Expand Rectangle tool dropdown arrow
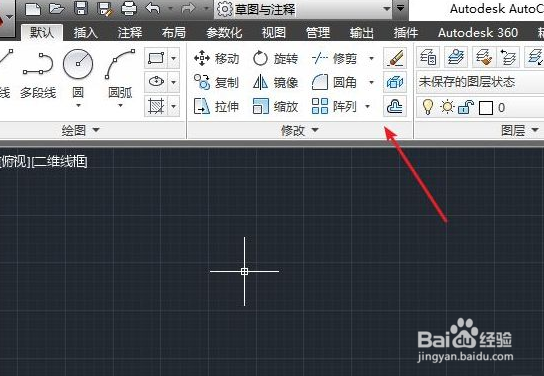544x376 pixels. click(x=173, y=58)
